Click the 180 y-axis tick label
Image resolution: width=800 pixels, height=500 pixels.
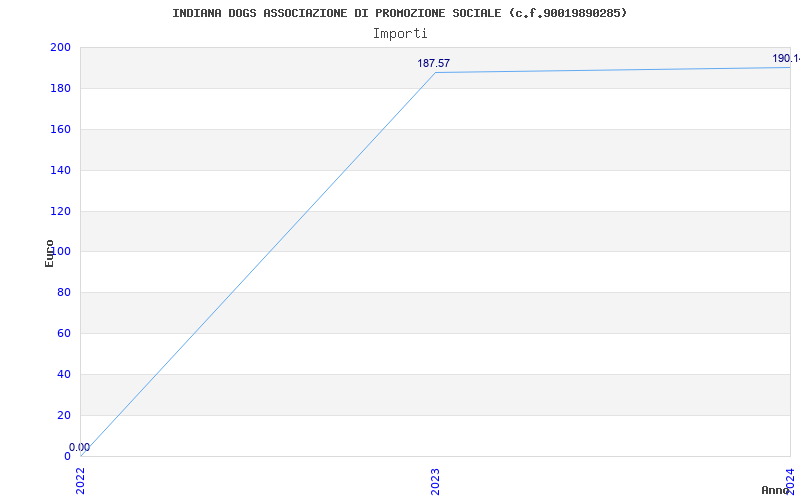click(60, 88)
